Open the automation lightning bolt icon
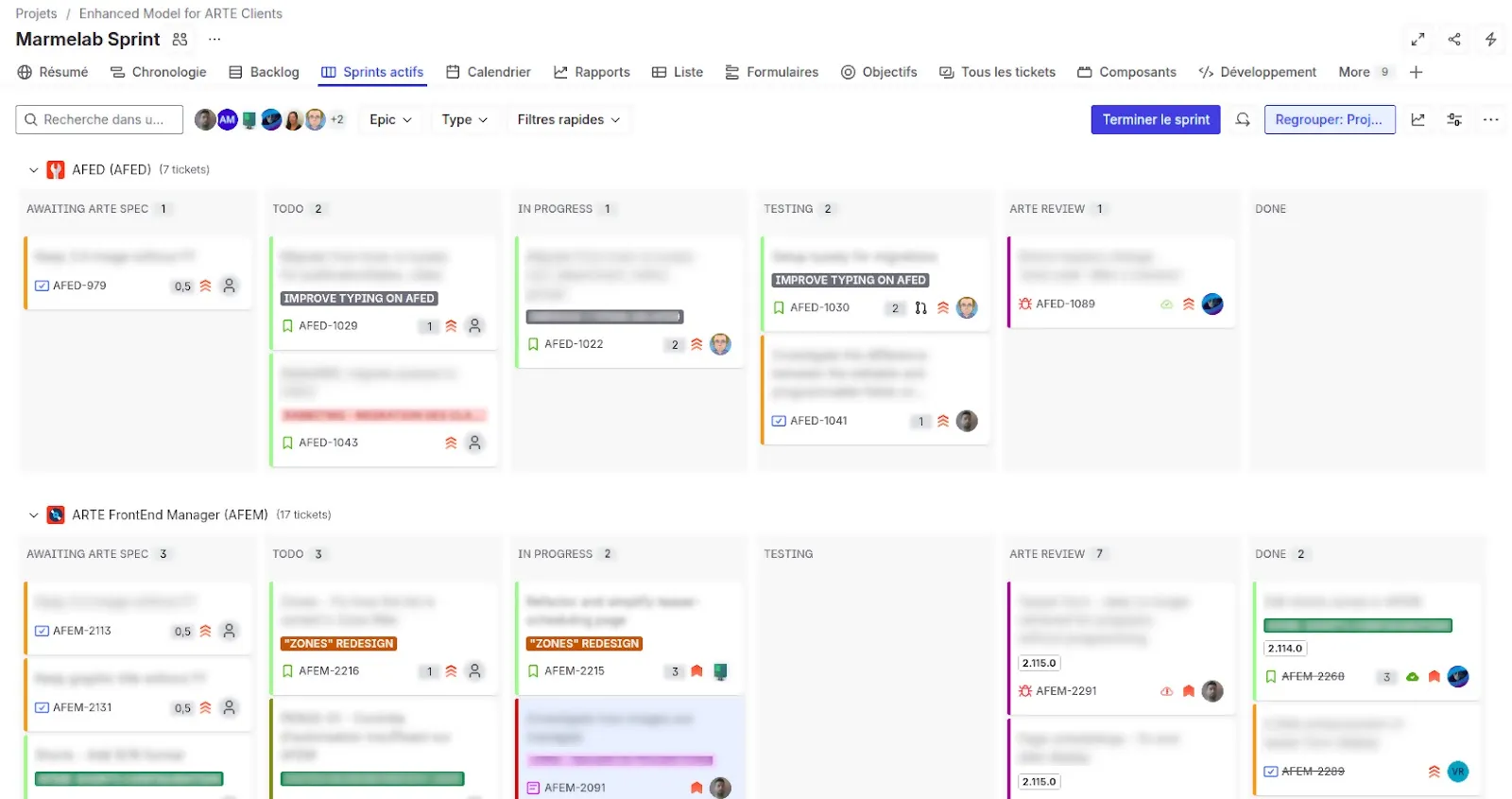The height and width of the screenshot is (799, 1512). tap(1490, 40)
